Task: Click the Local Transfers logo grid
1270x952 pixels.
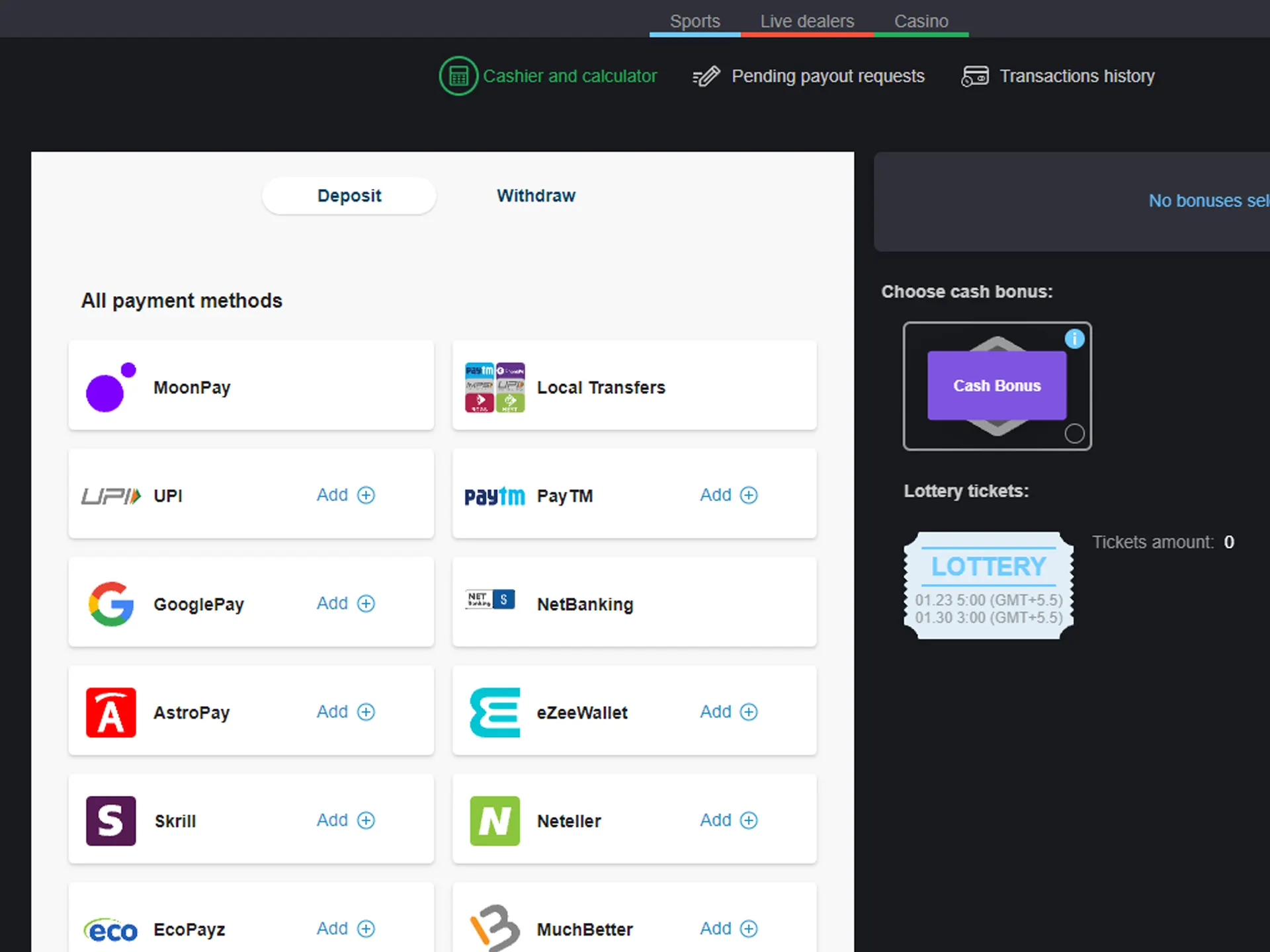Action: click(495, 387)
